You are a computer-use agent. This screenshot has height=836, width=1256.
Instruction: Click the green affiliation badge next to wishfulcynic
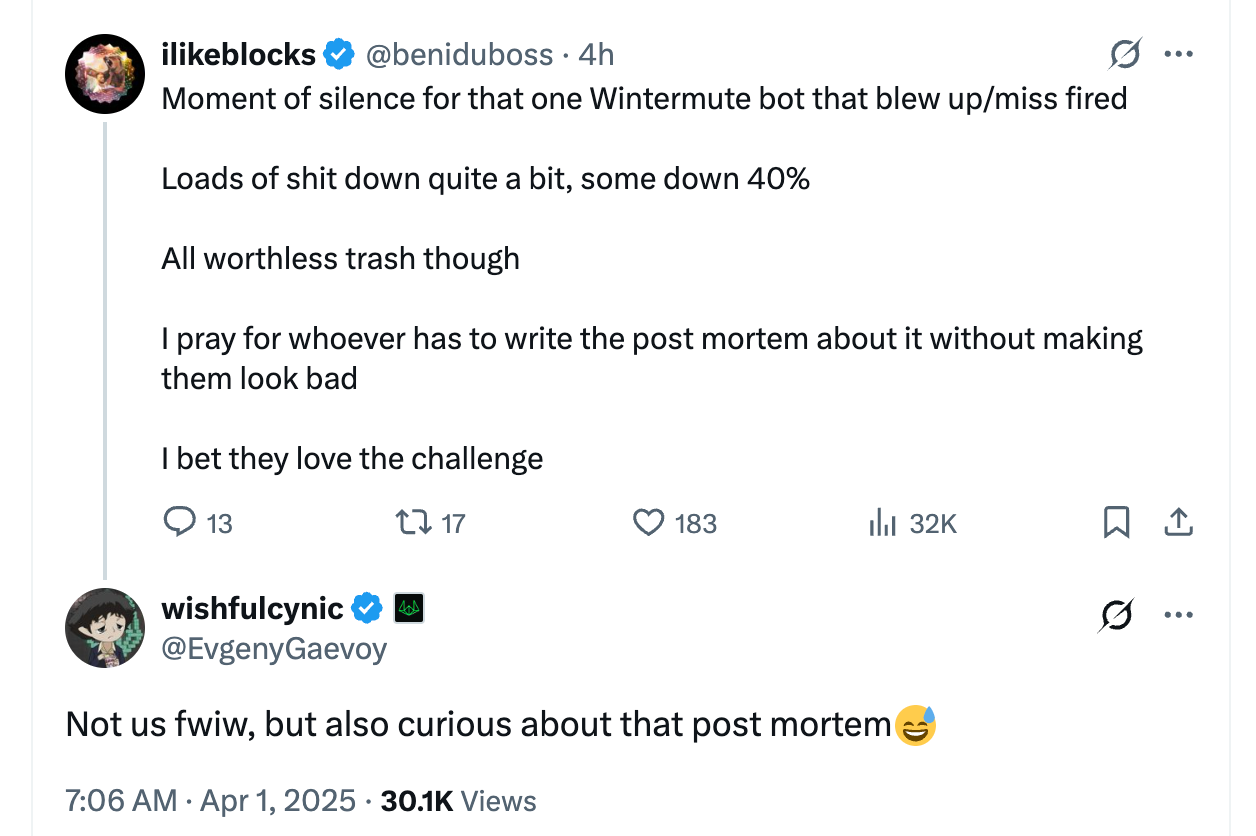point(409,608)
